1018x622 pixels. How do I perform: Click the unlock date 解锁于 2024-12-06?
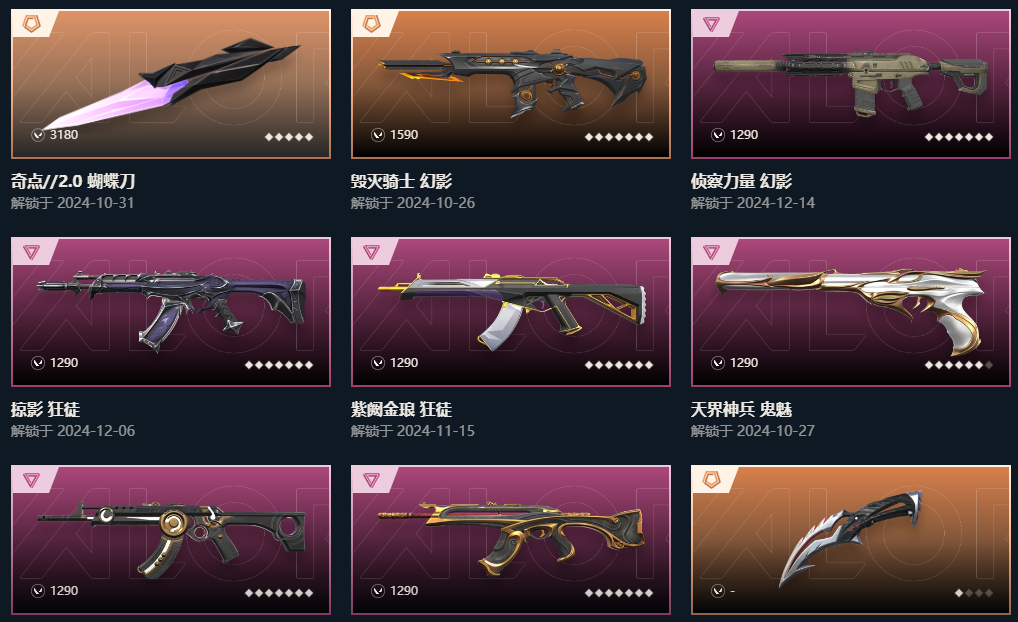click(73, 431)
